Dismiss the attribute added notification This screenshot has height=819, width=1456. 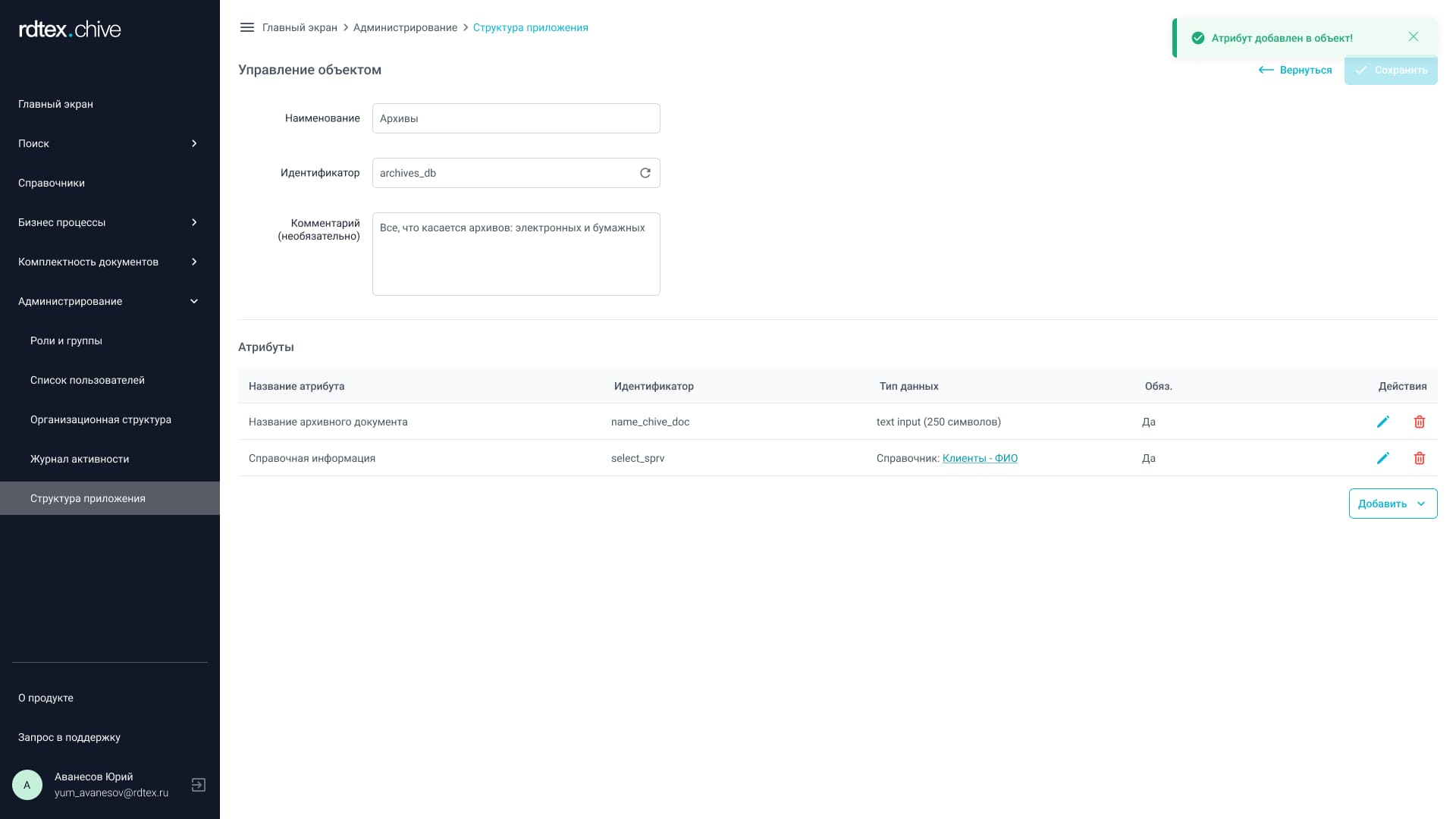click(1413, 37)
